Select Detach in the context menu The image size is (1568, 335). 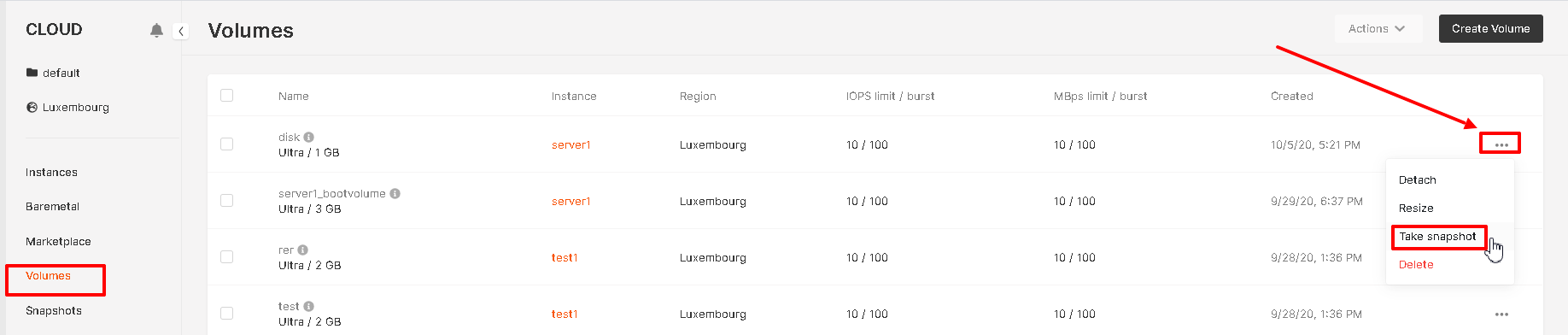[1418, 180]
